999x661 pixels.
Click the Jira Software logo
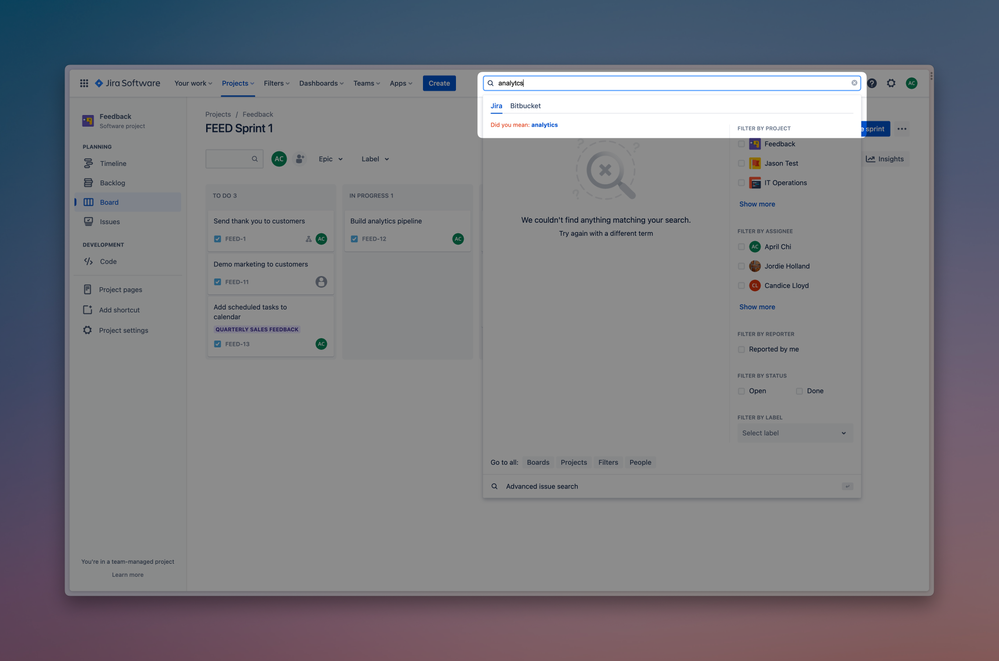pos(127,83)
